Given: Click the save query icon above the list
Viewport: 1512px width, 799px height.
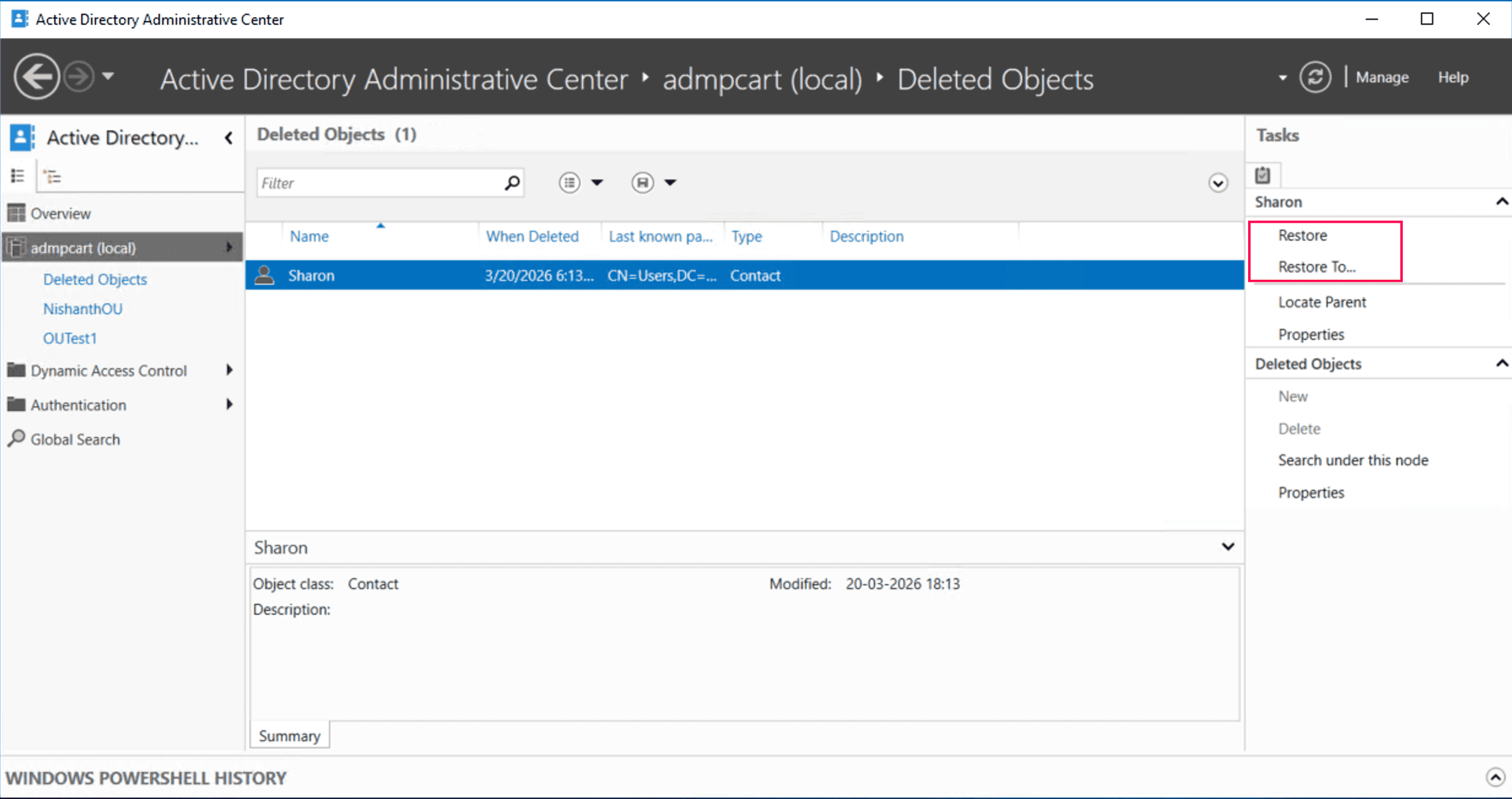Looking at the screenshot, I should point(642,182).
